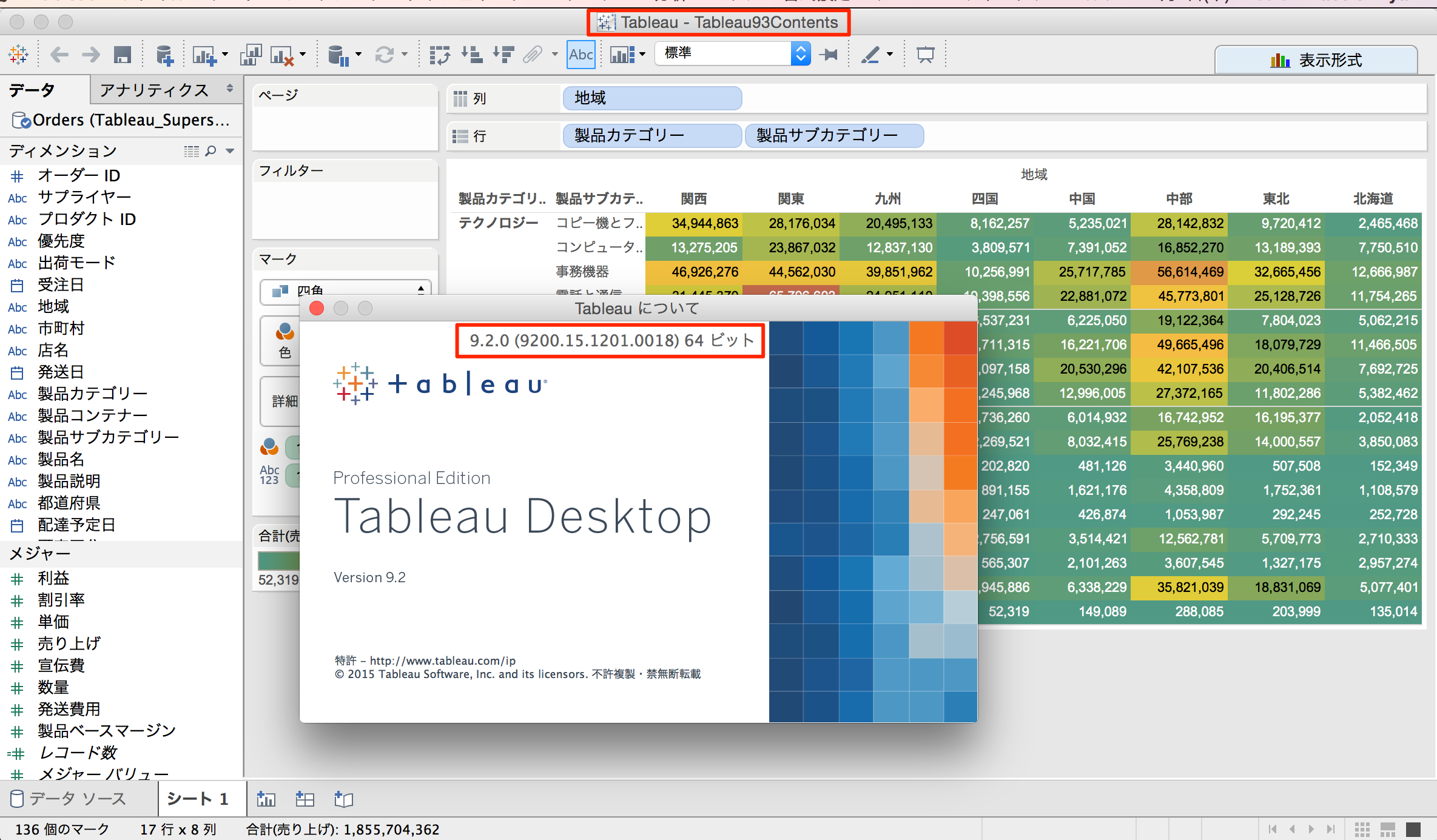Select the 地域 pill in the columns shelf

pyautogui.click(x=651, y=98)
